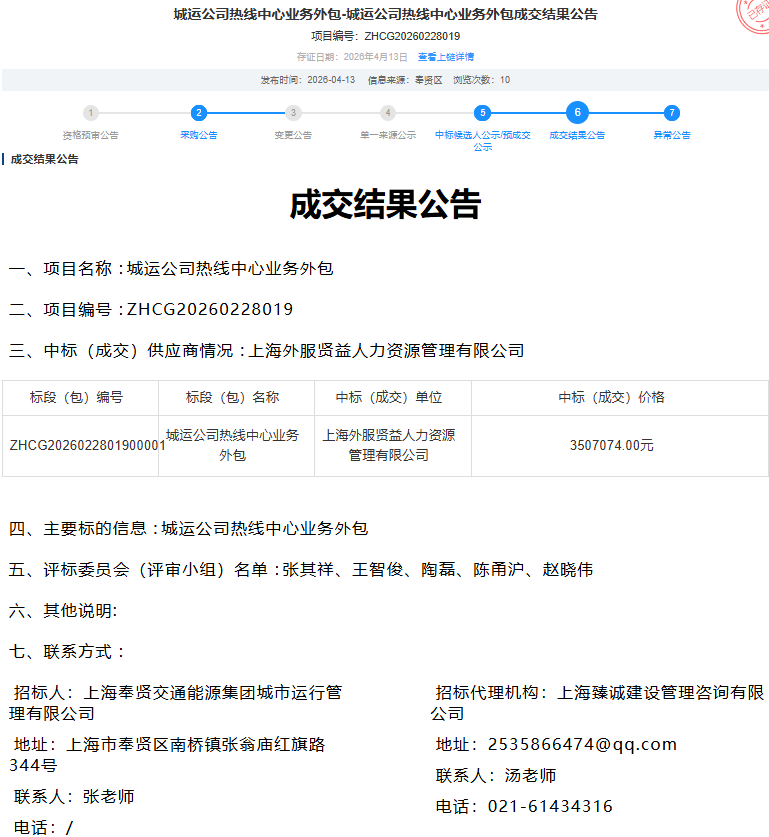Click step 2 circle for 采购公告
This screenshot has height=837, width=769.
point(199,113)
